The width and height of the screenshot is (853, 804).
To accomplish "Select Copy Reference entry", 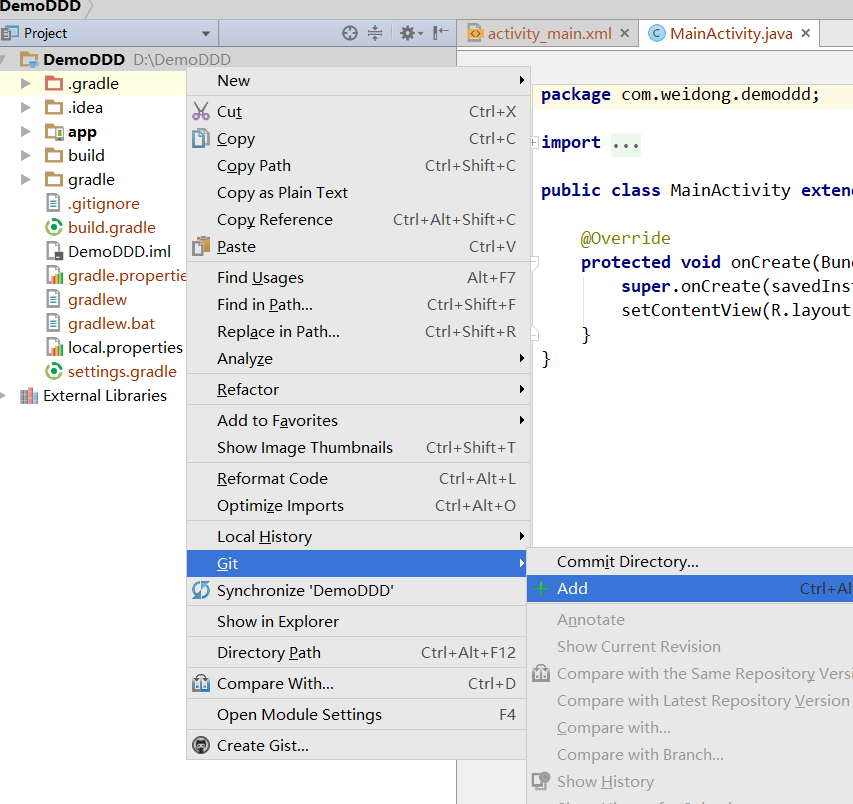I will point(356,219).
